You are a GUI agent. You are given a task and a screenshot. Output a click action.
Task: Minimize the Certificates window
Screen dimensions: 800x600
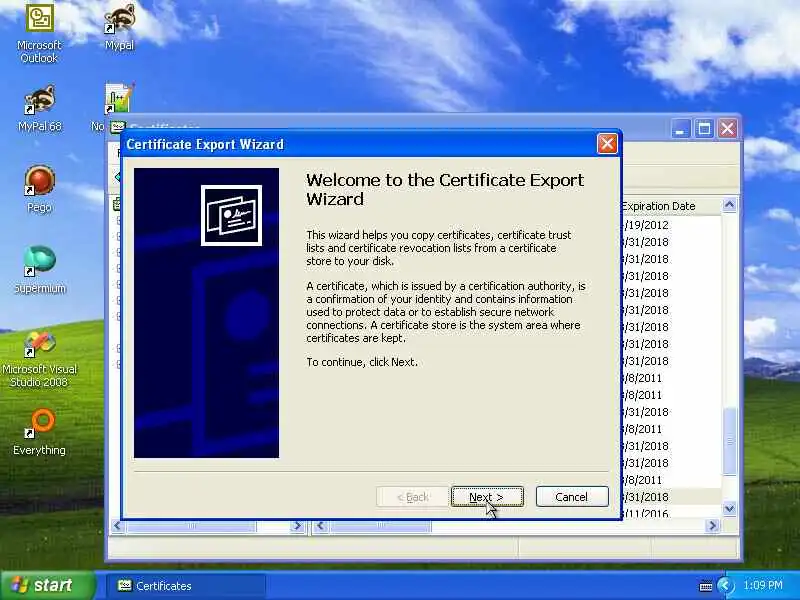tap(680, 129)
